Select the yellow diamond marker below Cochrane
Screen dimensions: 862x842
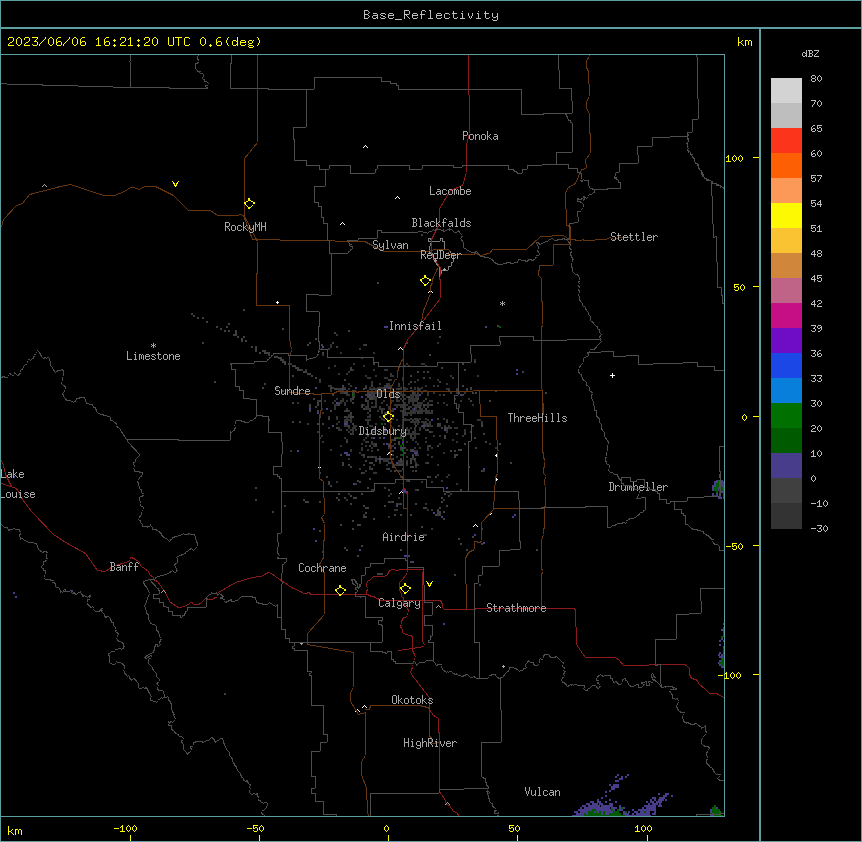point(340,590)
